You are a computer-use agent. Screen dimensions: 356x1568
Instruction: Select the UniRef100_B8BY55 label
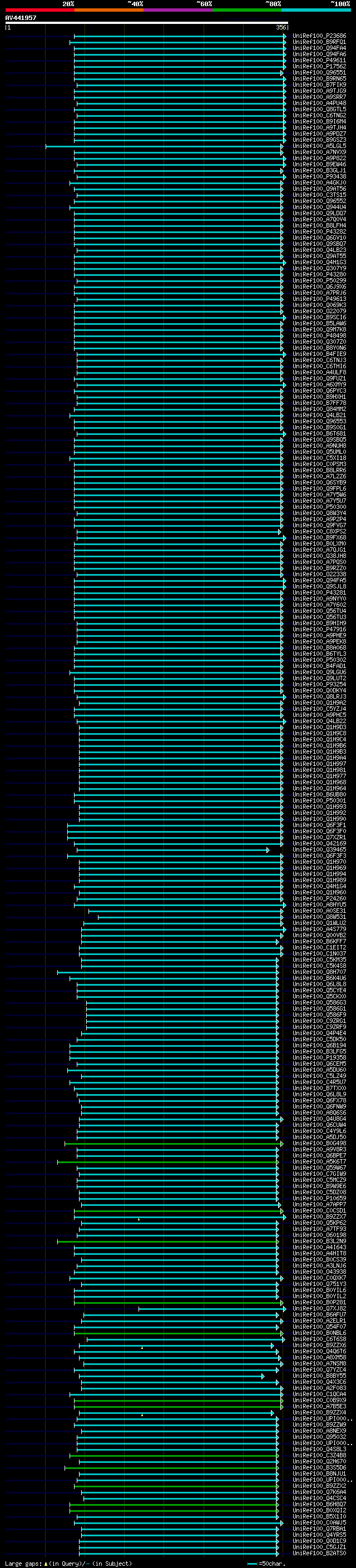click(319, 1376)
